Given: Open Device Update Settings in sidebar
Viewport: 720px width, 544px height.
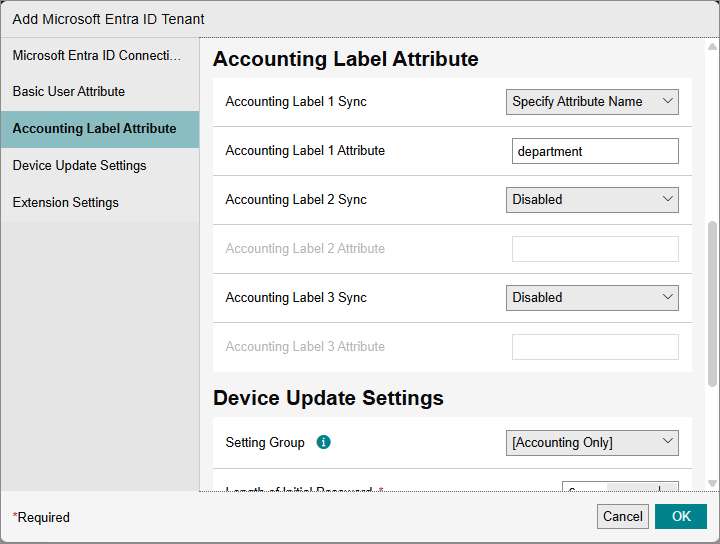Looking at the screenshot, I should point(100,166).
